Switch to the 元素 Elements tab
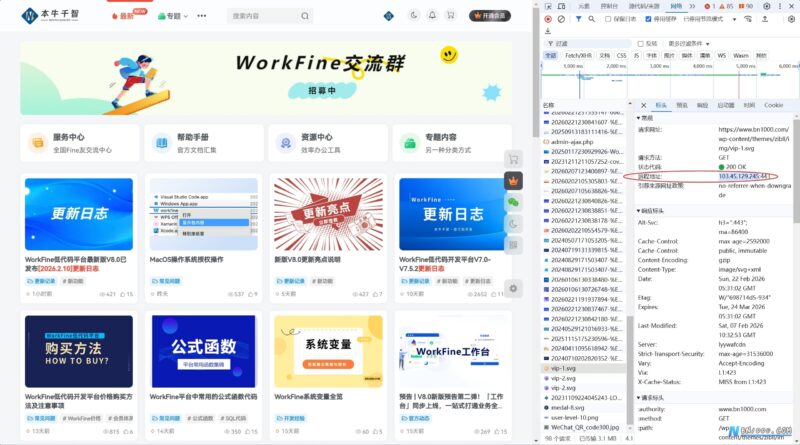800x445 pixels. [584, 6]
